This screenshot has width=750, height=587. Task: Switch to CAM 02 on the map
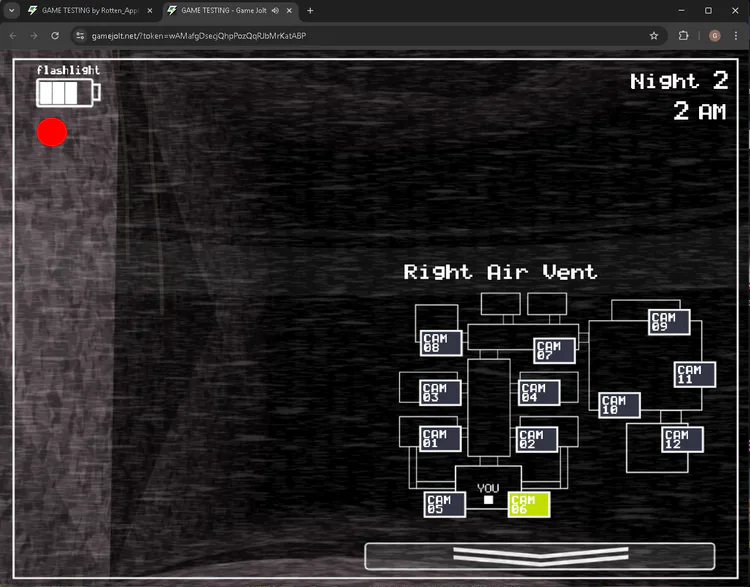[x=537, y=439]
